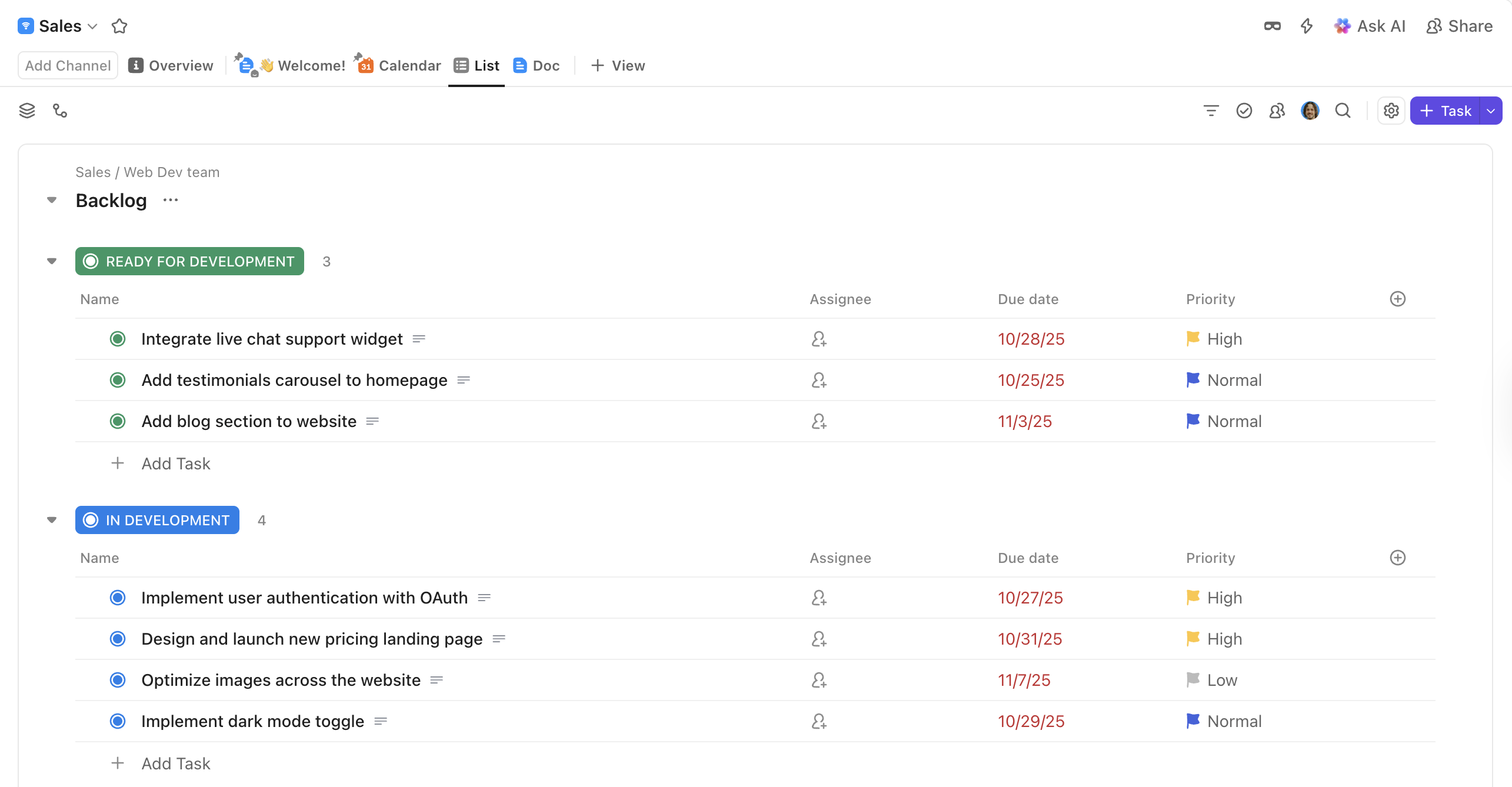Viewport: 1512px width, 787px height.
Task: Click status circle for Integrate live chat support widget
Action: pos(117,339)
